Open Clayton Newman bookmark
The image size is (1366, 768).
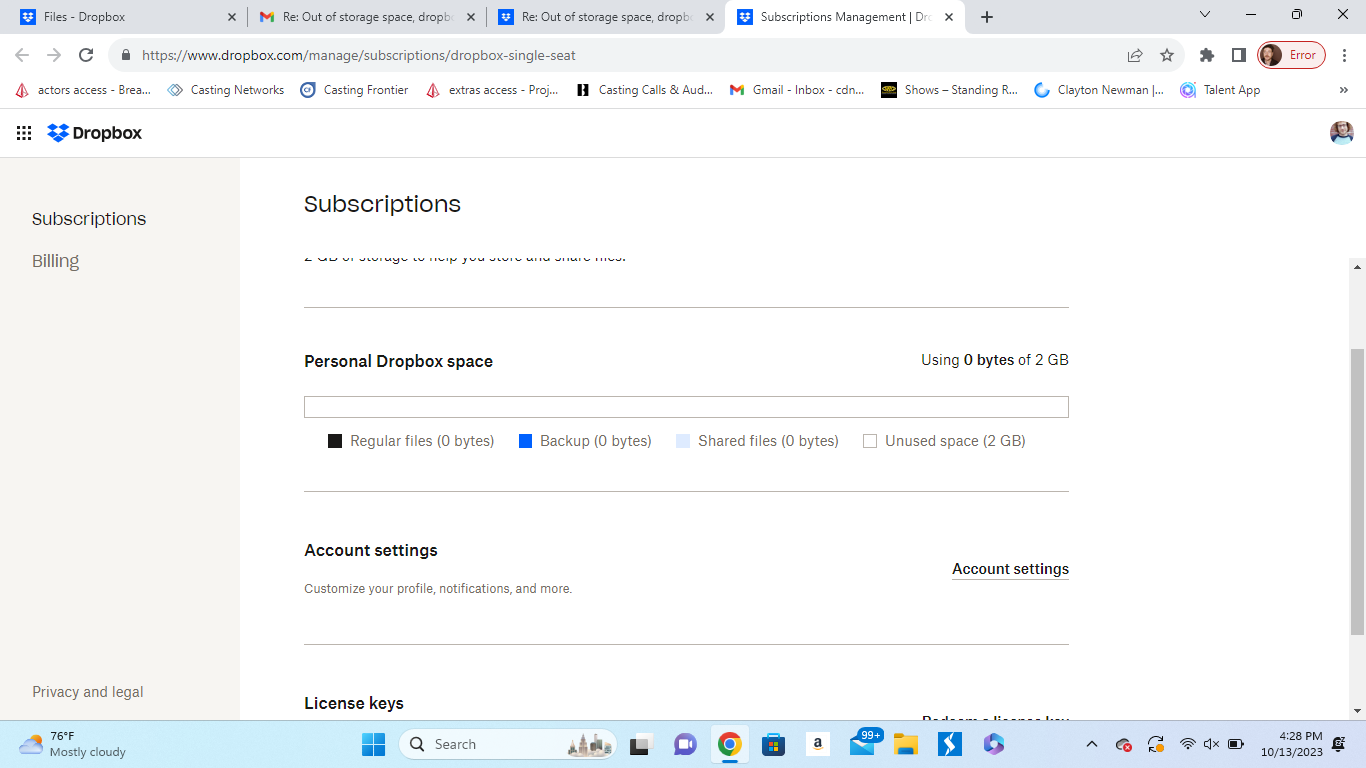1099,90
